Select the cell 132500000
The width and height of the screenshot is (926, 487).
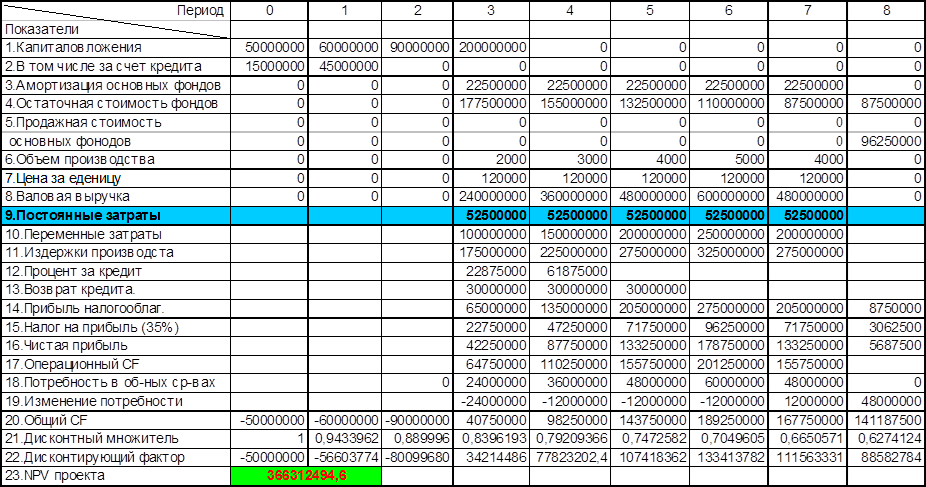pos(652,103)
